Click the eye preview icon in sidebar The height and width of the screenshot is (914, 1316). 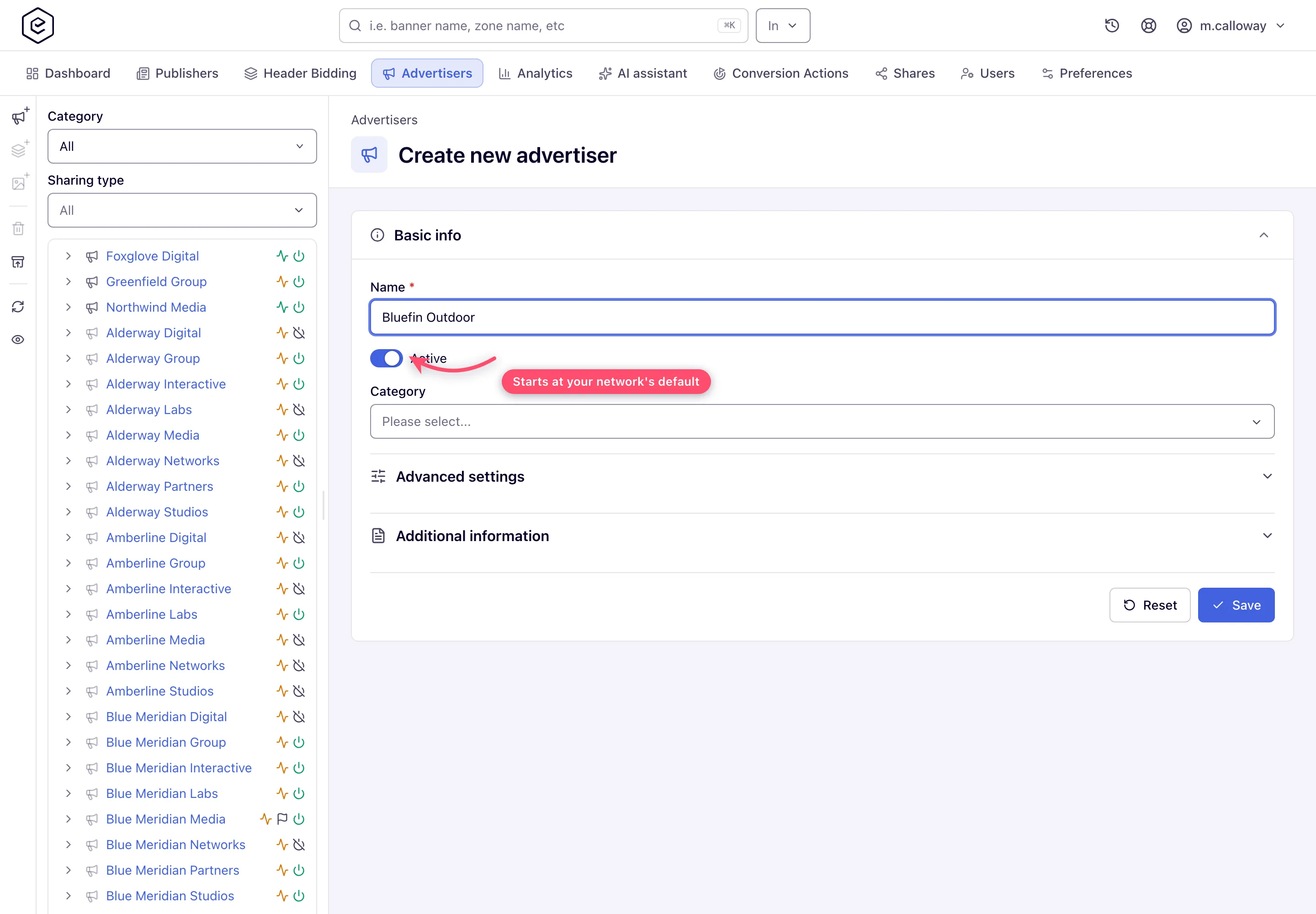[18, 340]
